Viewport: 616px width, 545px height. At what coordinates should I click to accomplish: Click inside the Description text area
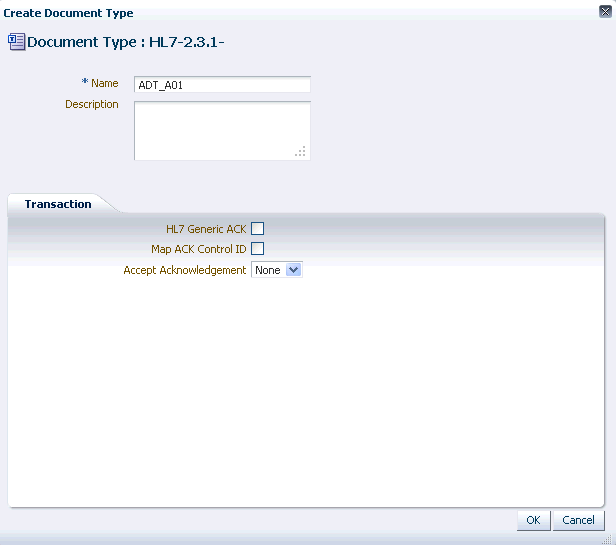pyautogui.click(x=222, y=131)
